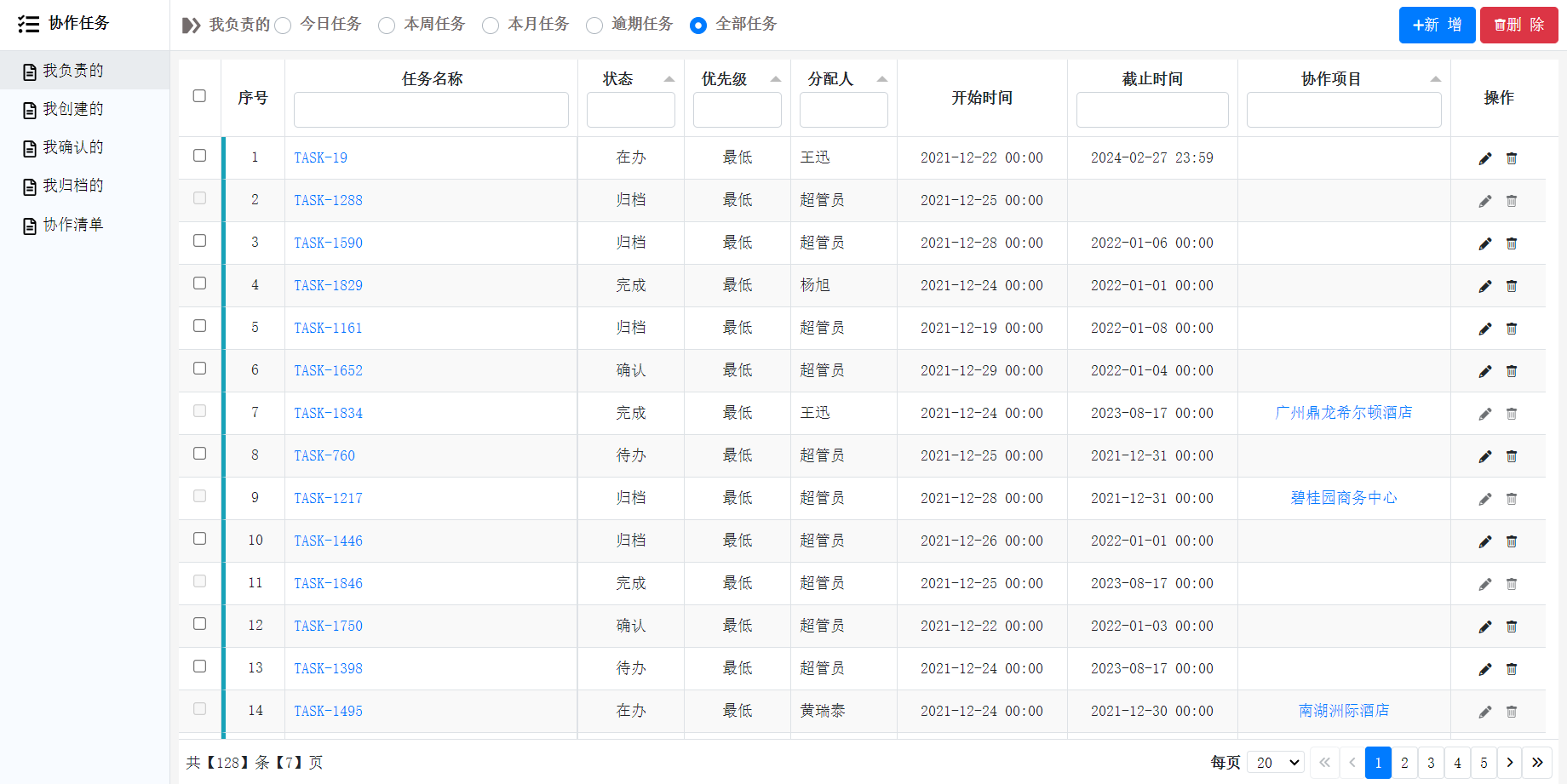Click the blue 新增 button
The width and height of the screenshot is (1567, 784).
click(x=1438, y=25)
